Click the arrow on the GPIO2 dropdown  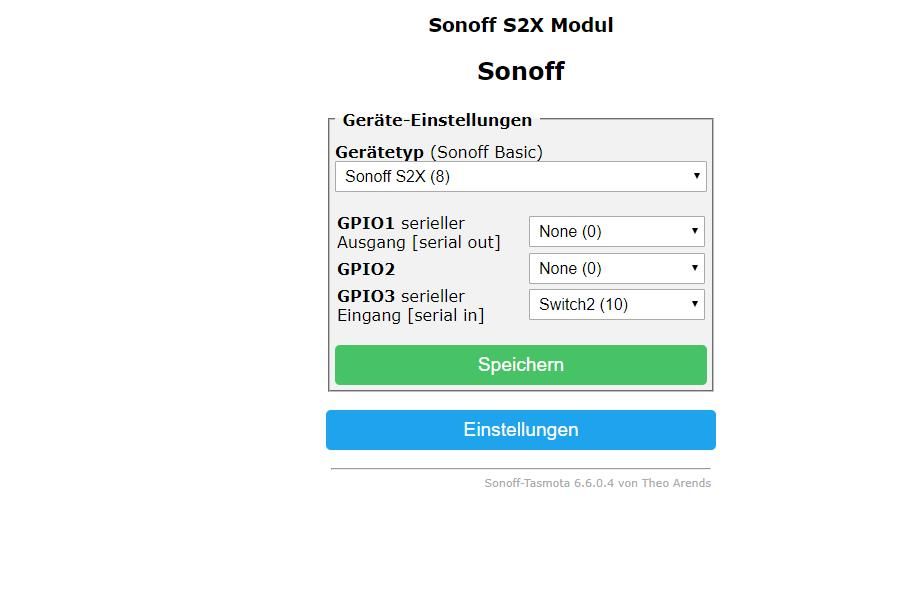[x=695, y=267]
